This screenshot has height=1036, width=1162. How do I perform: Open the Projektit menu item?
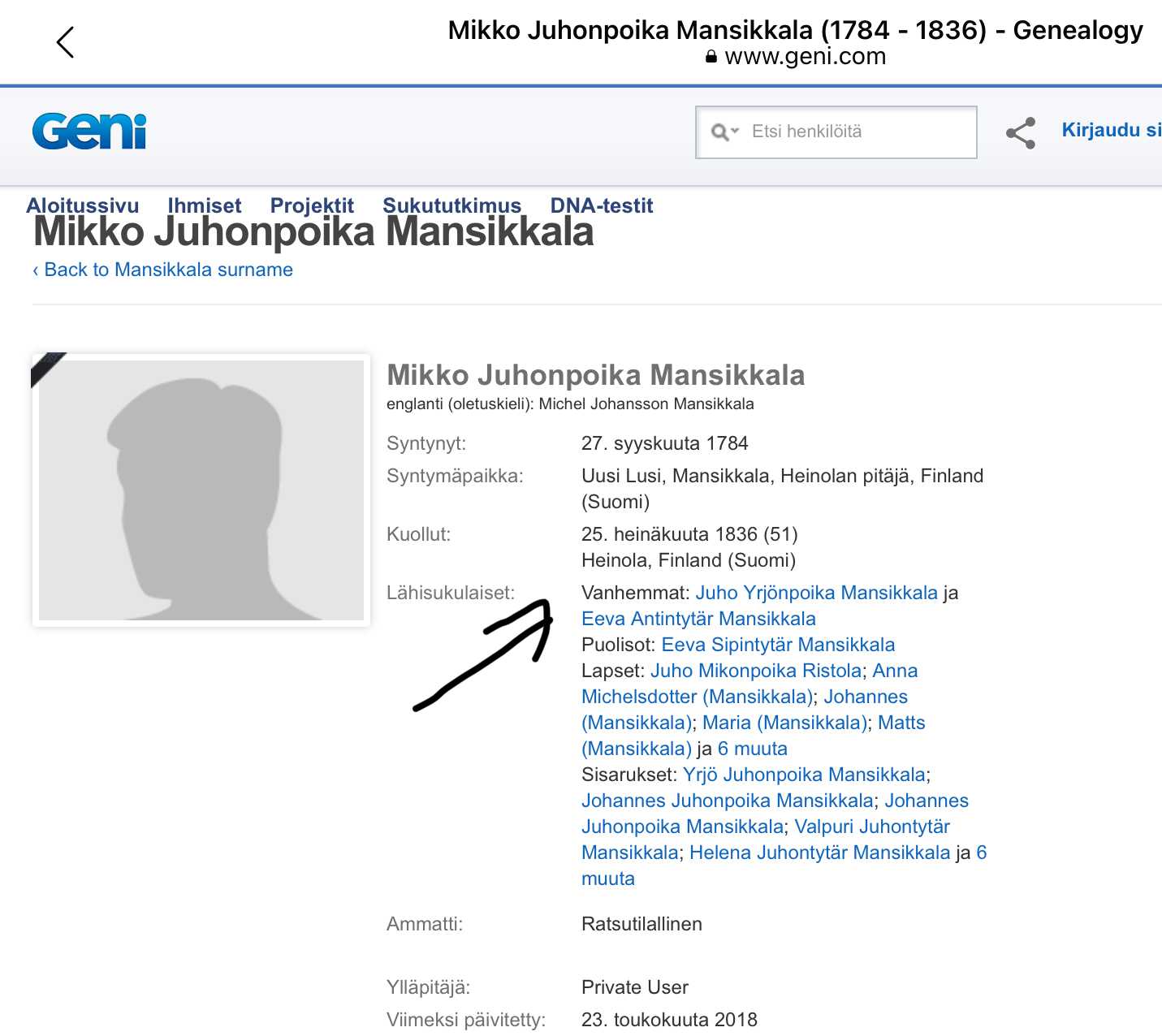(312, 205)
